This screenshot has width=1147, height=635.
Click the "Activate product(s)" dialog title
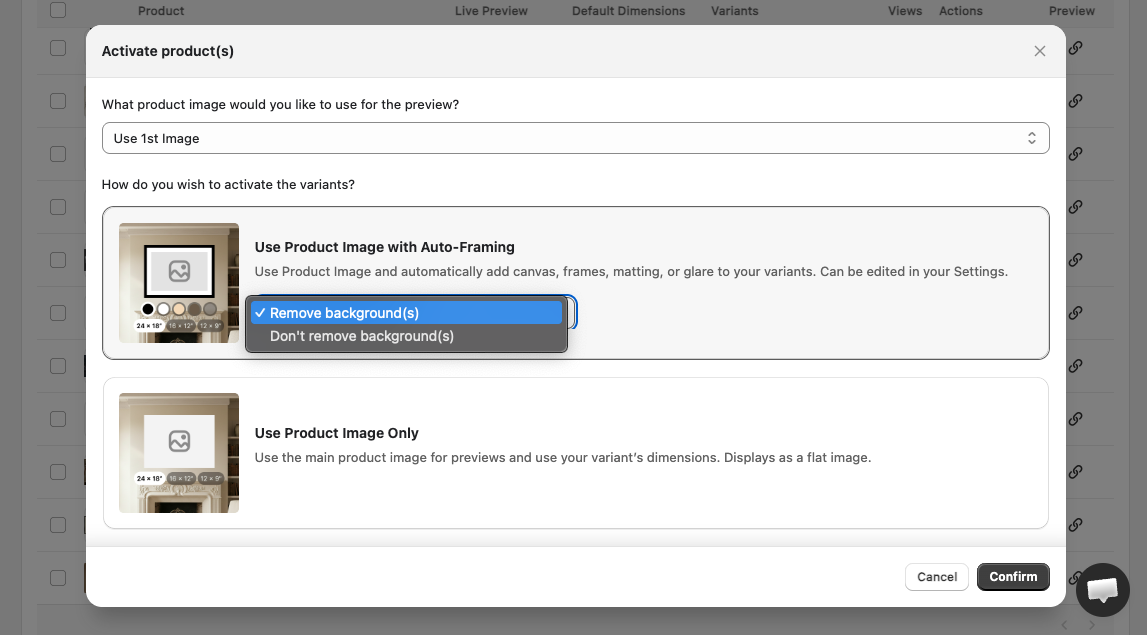coord(168,51)
